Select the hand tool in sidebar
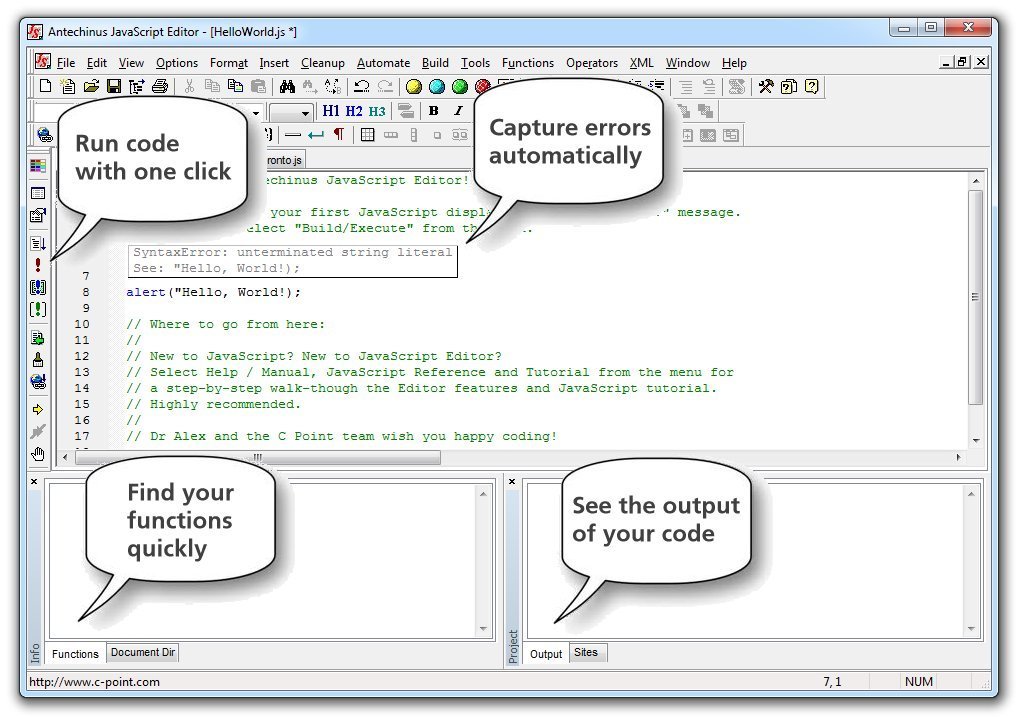1024x718 pixels. click(x=38, y=454)
